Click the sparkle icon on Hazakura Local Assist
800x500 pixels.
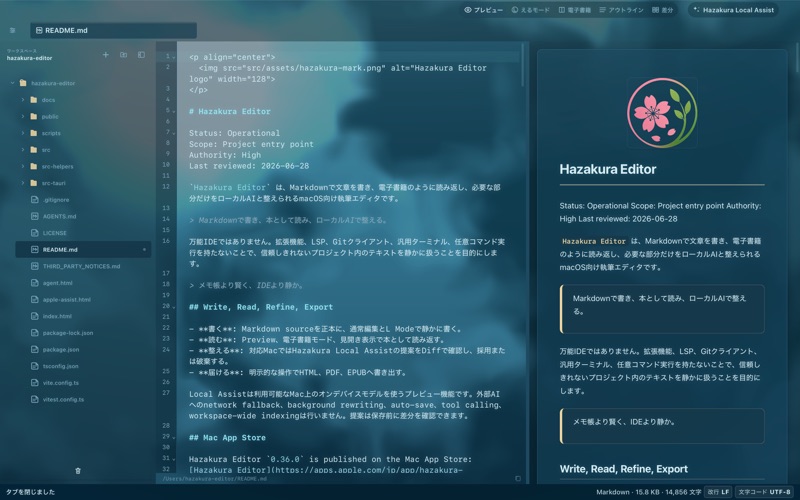pyautogui.click(x=696, y=10)
